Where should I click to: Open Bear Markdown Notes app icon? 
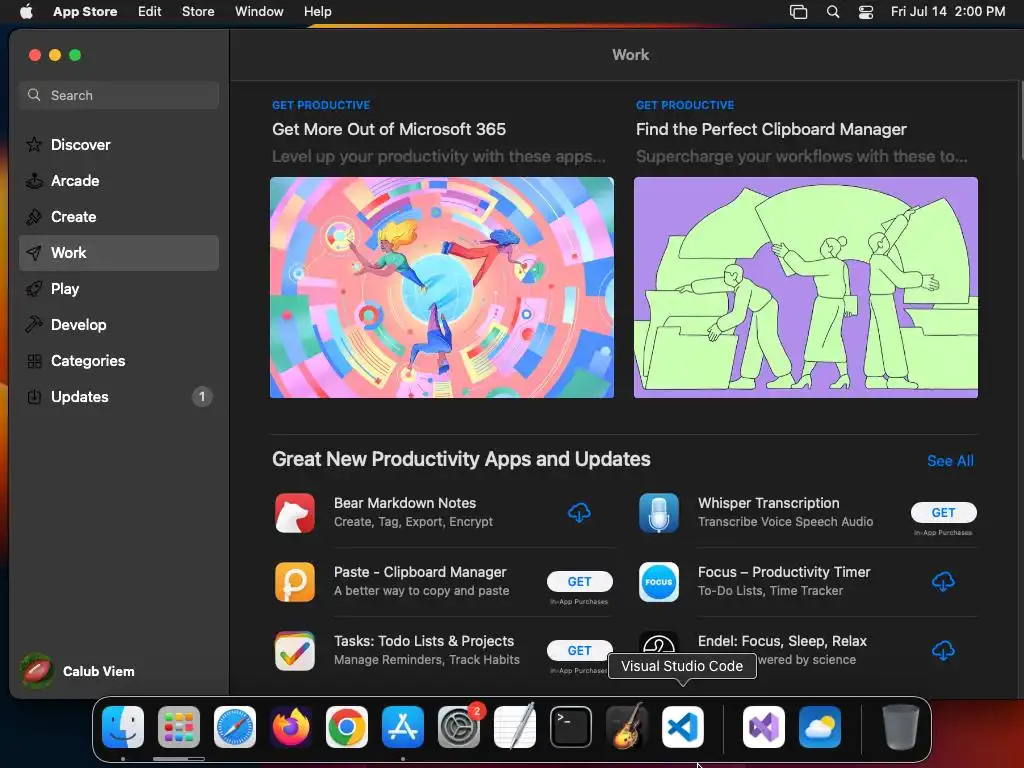295,513
